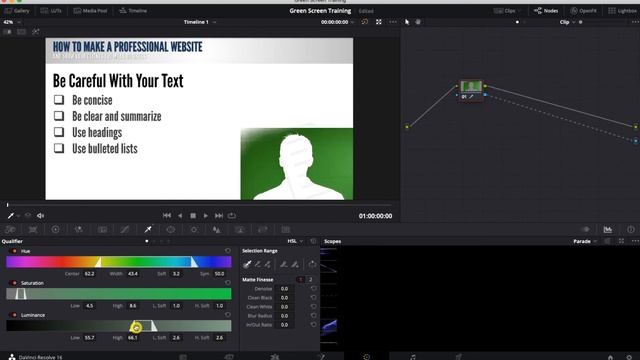Viewport: 640px width, 360px height.
Task: Open the Timeline panel tab
Action: [x=133, y=11]
